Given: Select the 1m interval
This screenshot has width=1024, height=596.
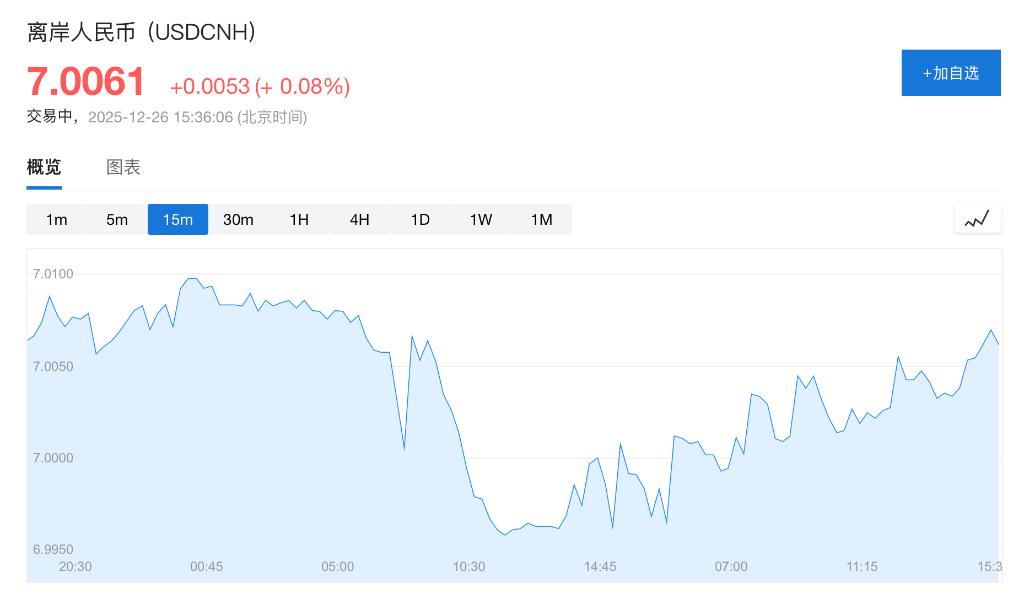Looking at the screenshot, I should point(57,219).
